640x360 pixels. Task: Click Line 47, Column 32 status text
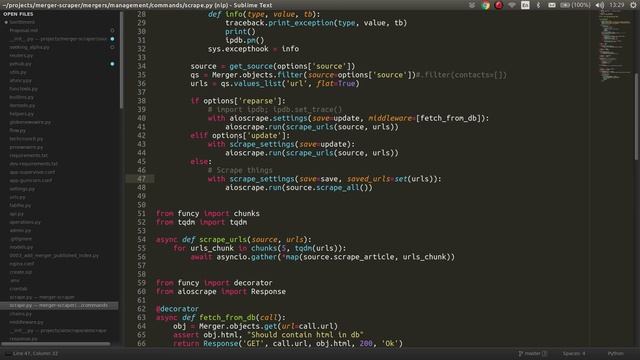point(36,353)
